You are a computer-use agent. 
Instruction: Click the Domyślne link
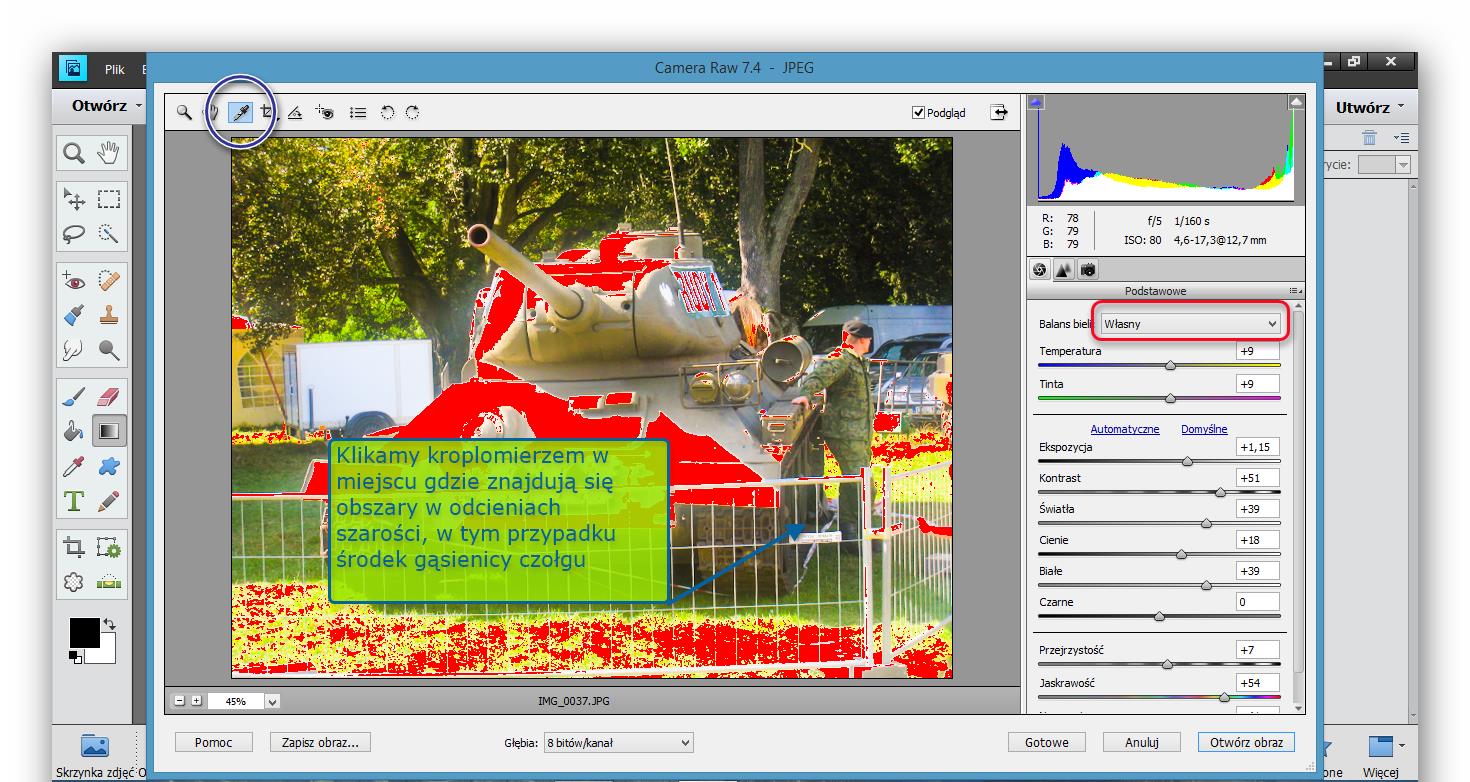pyautogui.click(x=1204, y=429)
